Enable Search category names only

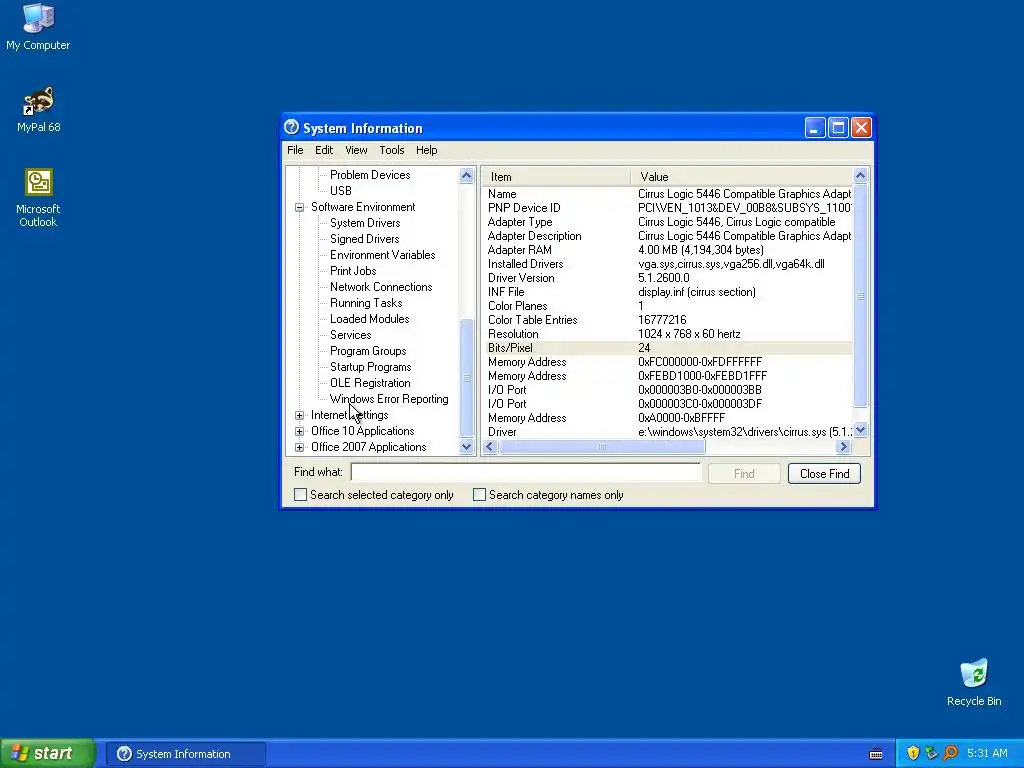click(x=479, y=495)
